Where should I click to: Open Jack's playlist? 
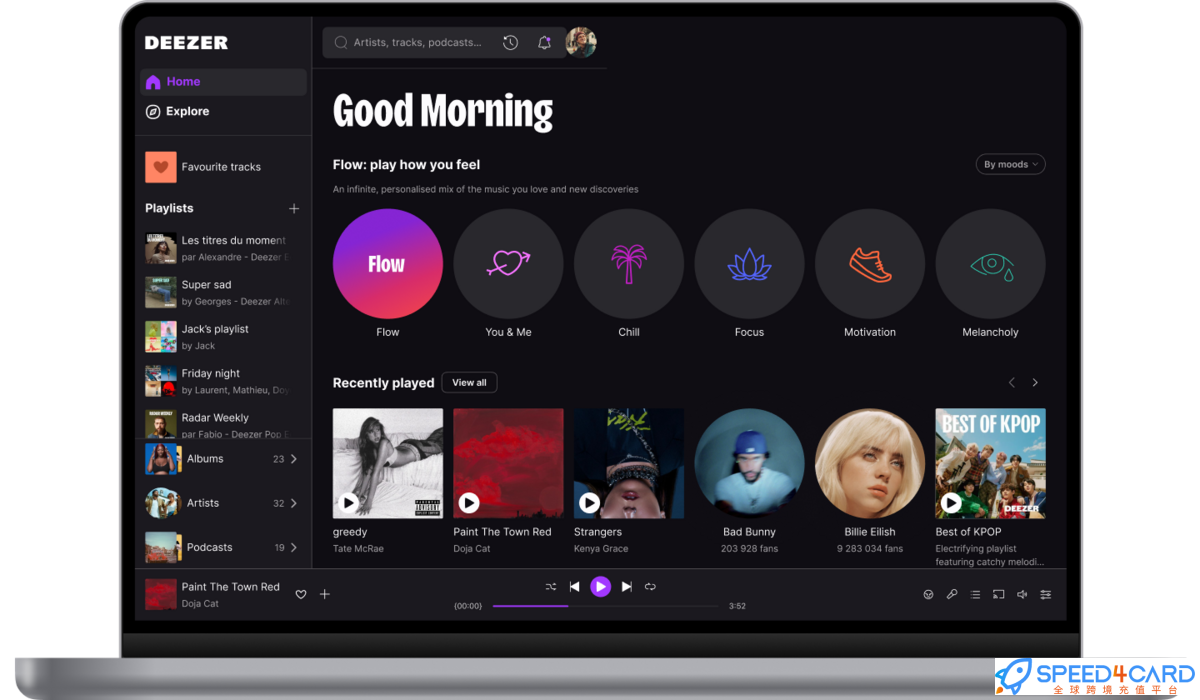[216, 337]
